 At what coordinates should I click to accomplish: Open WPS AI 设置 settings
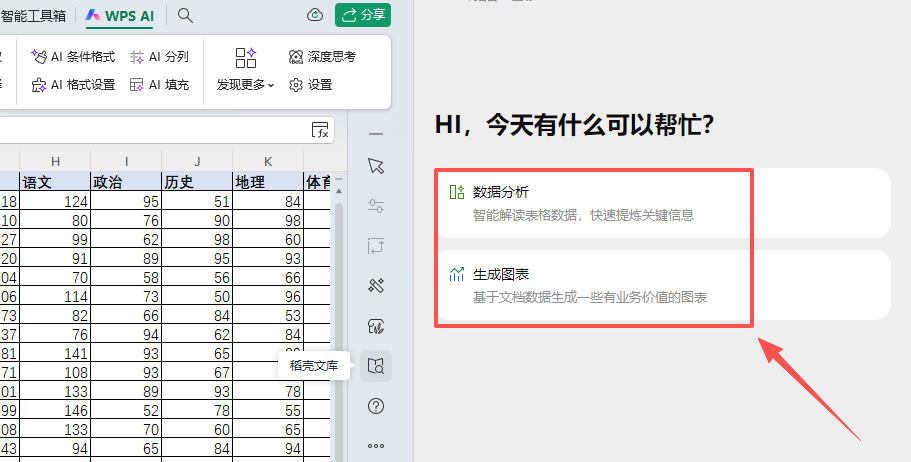[x=311, y=85]
